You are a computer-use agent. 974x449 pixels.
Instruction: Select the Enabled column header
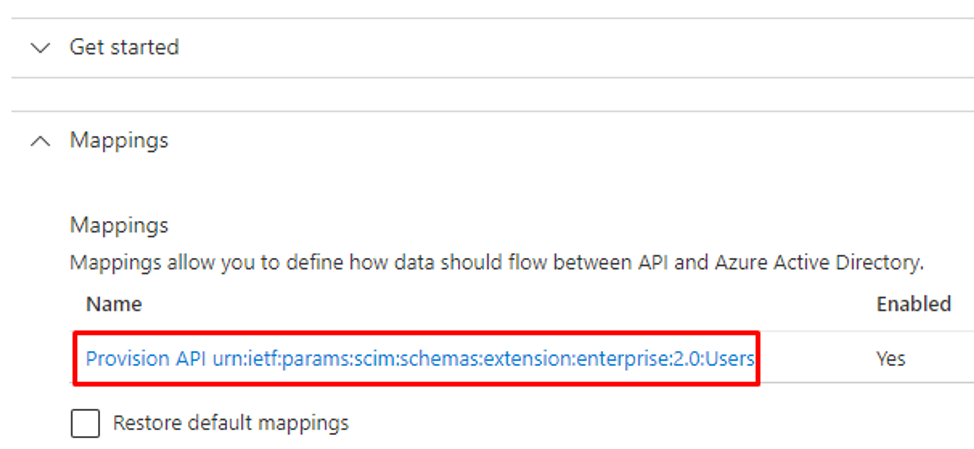coord(913,304)
